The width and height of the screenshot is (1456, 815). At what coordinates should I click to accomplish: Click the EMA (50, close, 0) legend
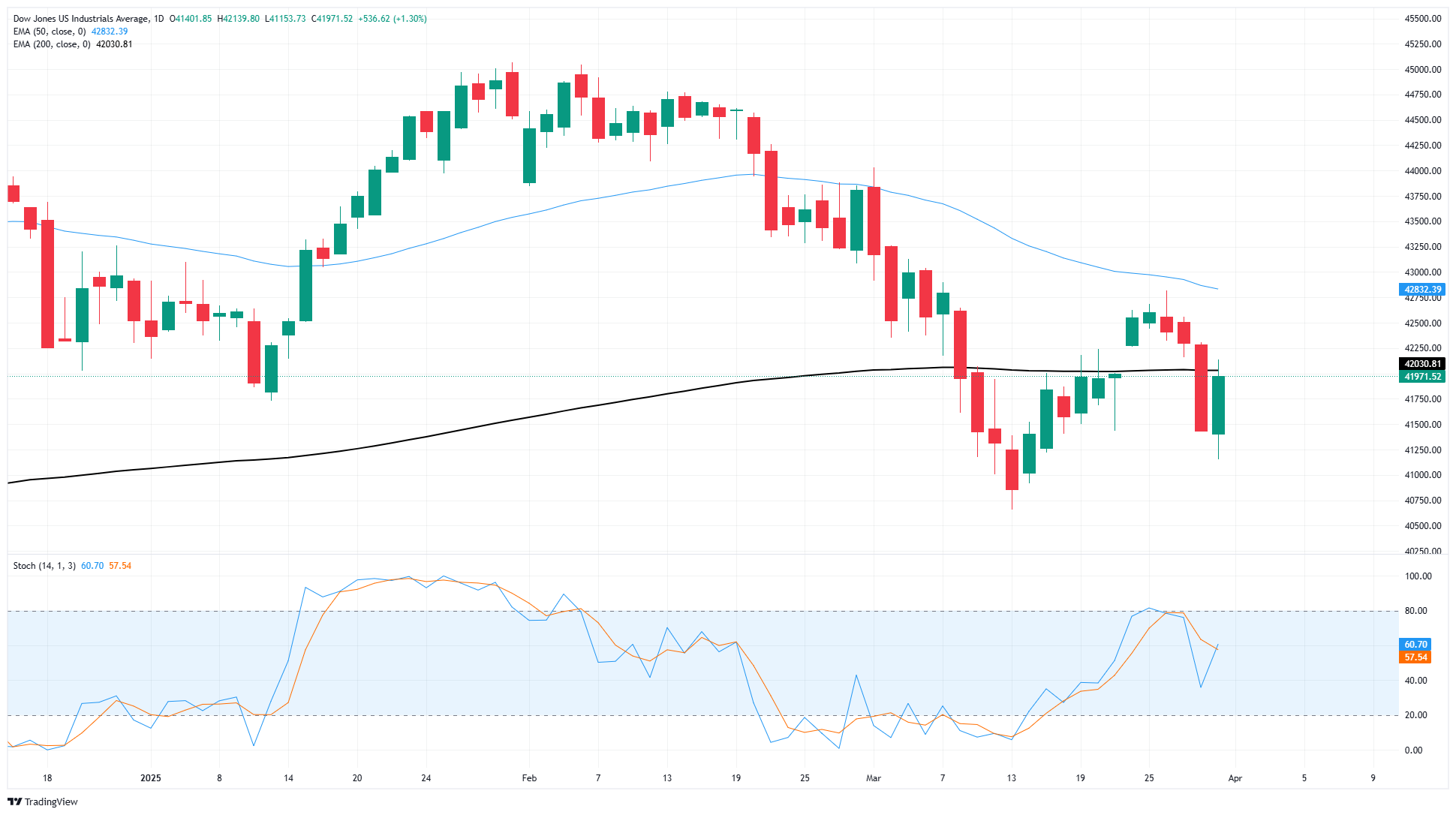point(50,32)
